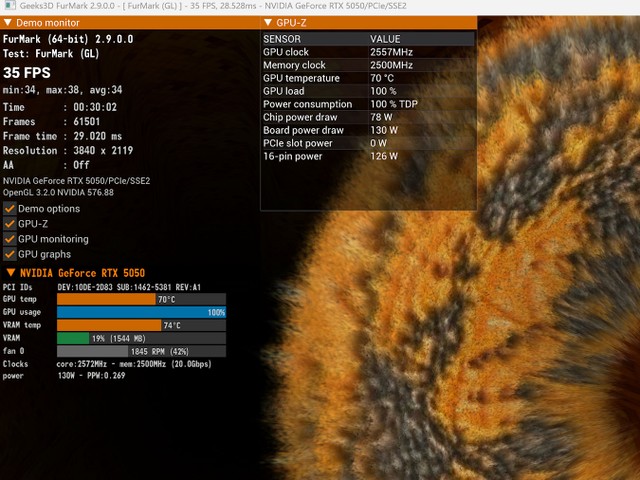
Task: Click the power 130W - PPW:0.269 line
Action: tap(64, 376)
